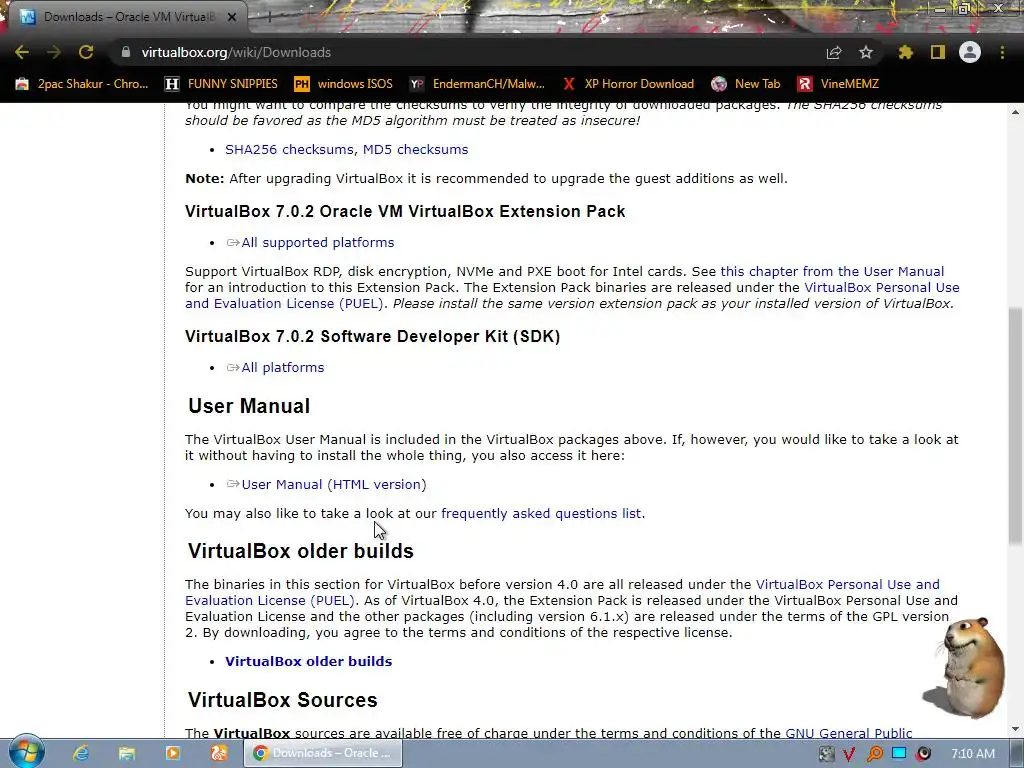Click the red V tray icon
The height and width of the screenshot is (768, 1024).
click(x=849, y=754)
